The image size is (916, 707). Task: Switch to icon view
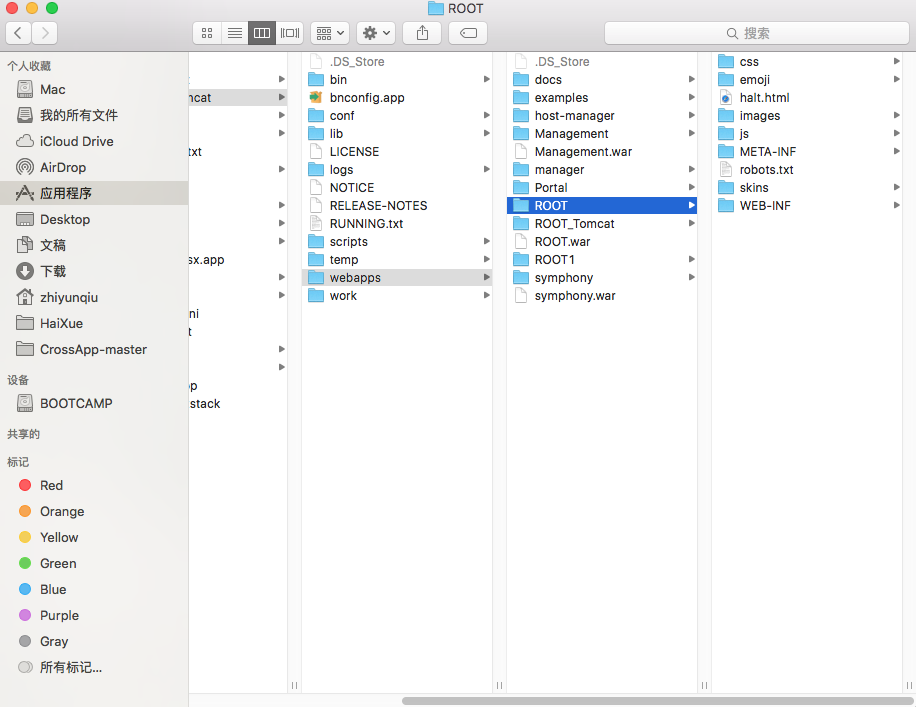[x=207, y=33]
